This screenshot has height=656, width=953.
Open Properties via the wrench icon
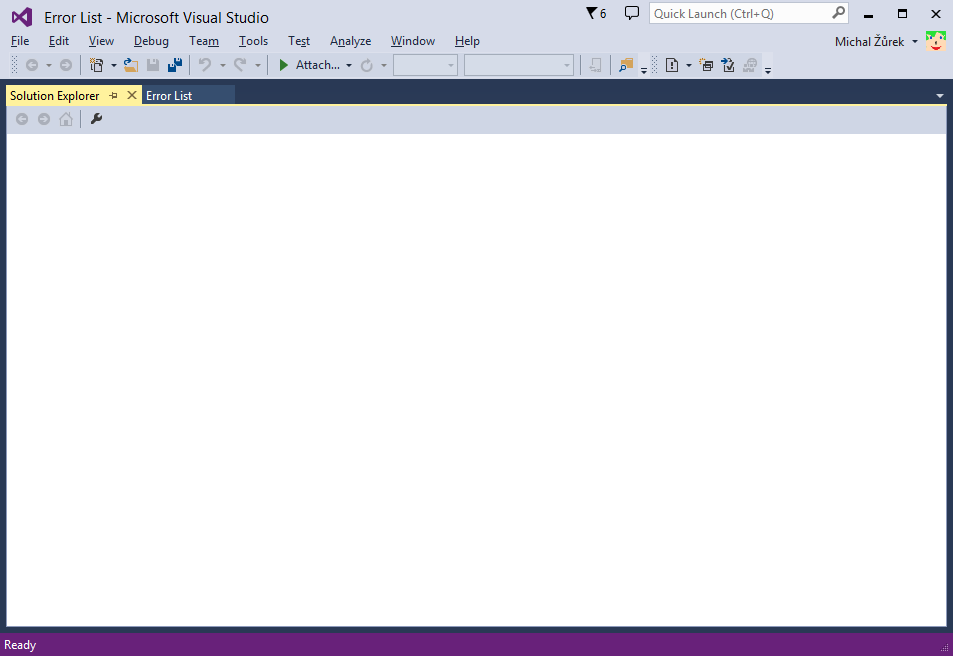[x=95, y=118]
